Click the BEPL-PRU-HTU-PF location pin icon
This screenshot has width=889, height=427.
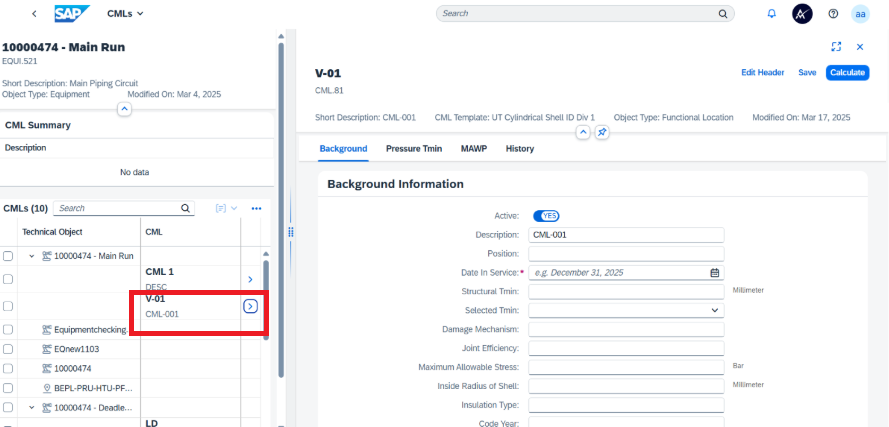click(47, 388)
